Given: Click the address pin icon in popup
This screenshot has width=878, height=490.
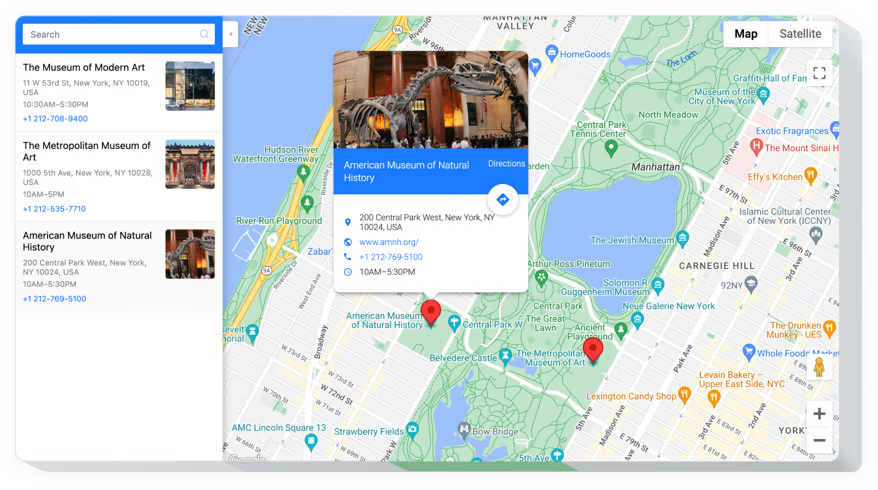Looking at the screenshot, I should coord(348,222).
